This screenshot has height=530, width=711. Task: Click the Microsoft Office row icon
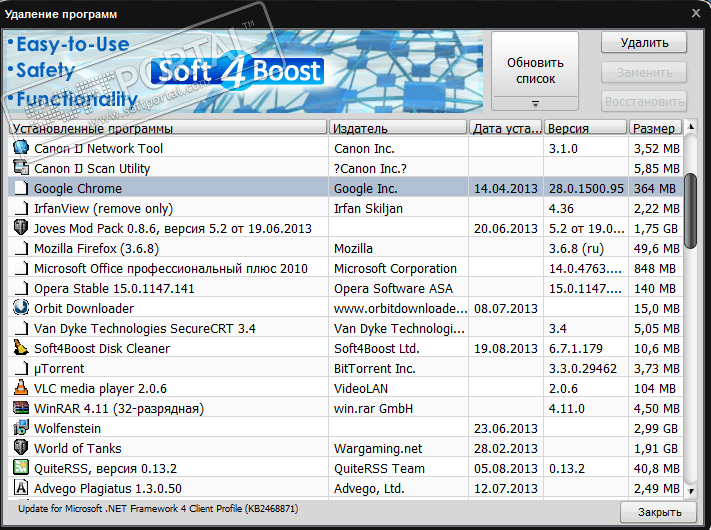[x=21, y=267]
